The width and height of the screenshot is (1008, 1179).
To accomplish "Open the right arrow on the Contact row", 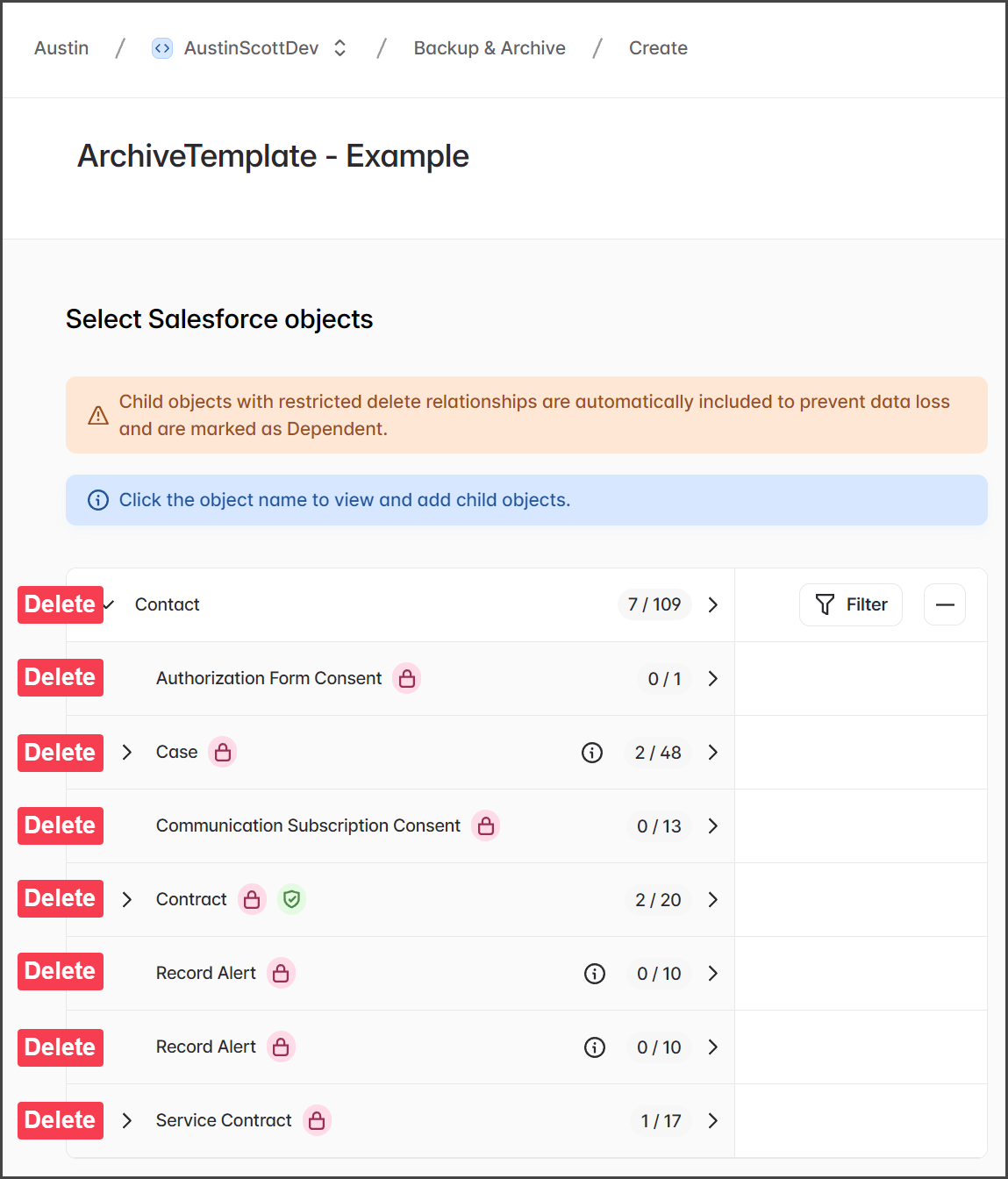I will click(x=712, y=604).
